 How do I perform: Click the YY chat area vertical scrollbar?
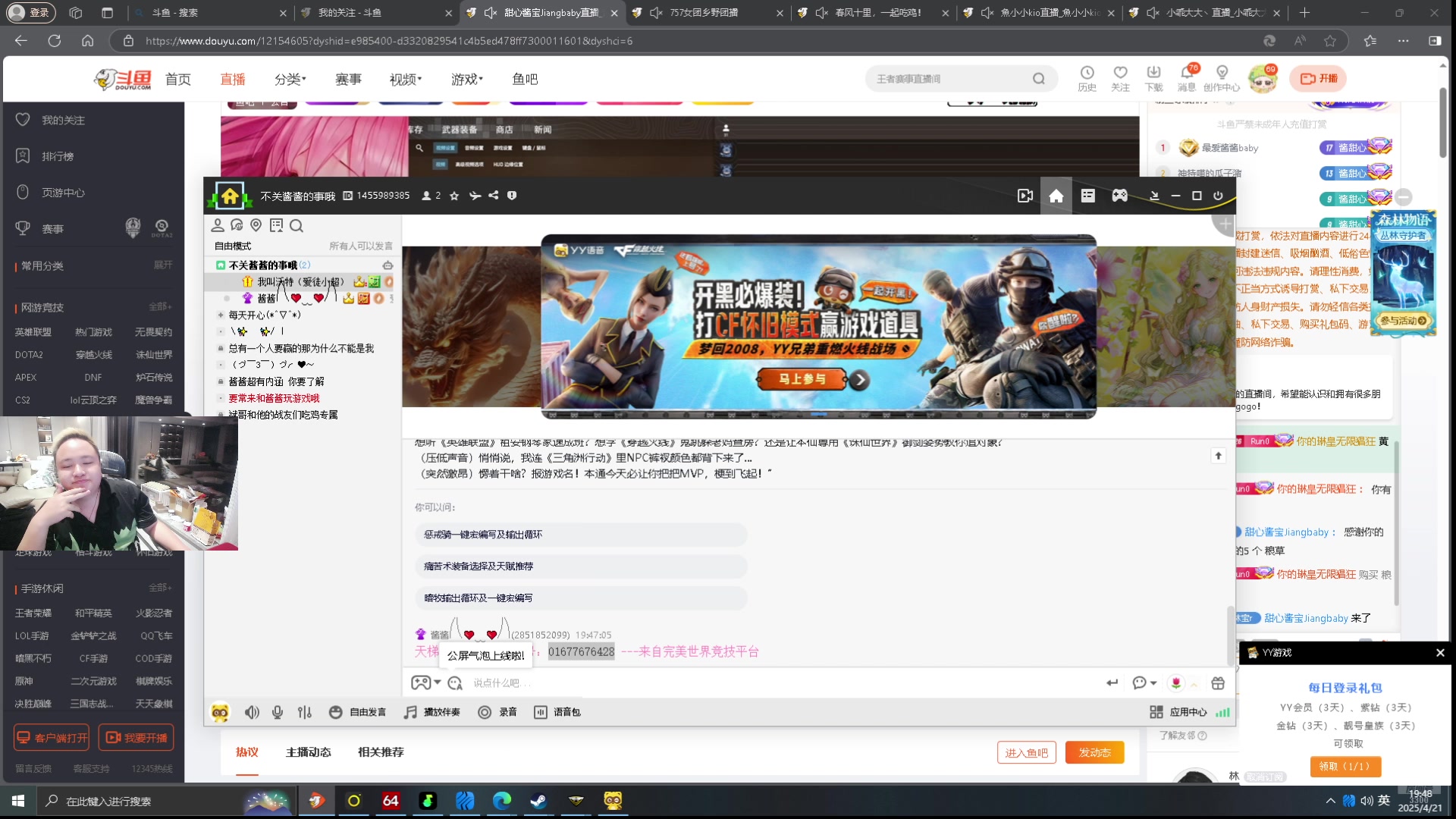click(1230, 635)
